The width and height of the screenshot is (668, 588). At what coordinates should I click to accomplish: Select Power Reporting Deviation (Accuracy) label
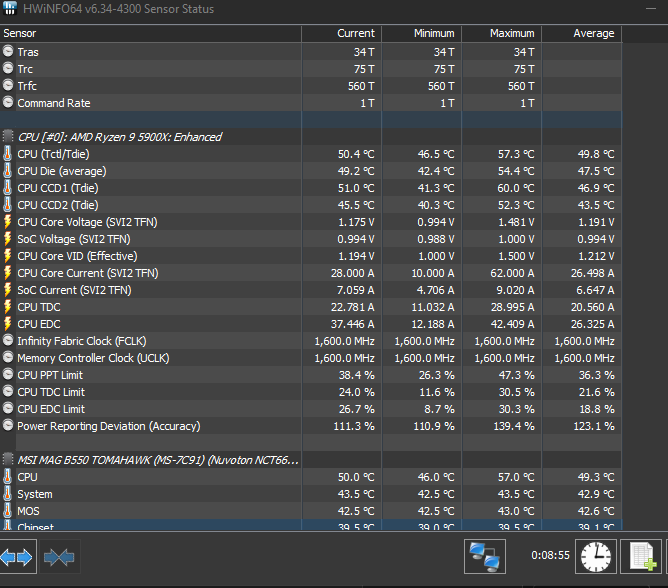coord(109,426)
